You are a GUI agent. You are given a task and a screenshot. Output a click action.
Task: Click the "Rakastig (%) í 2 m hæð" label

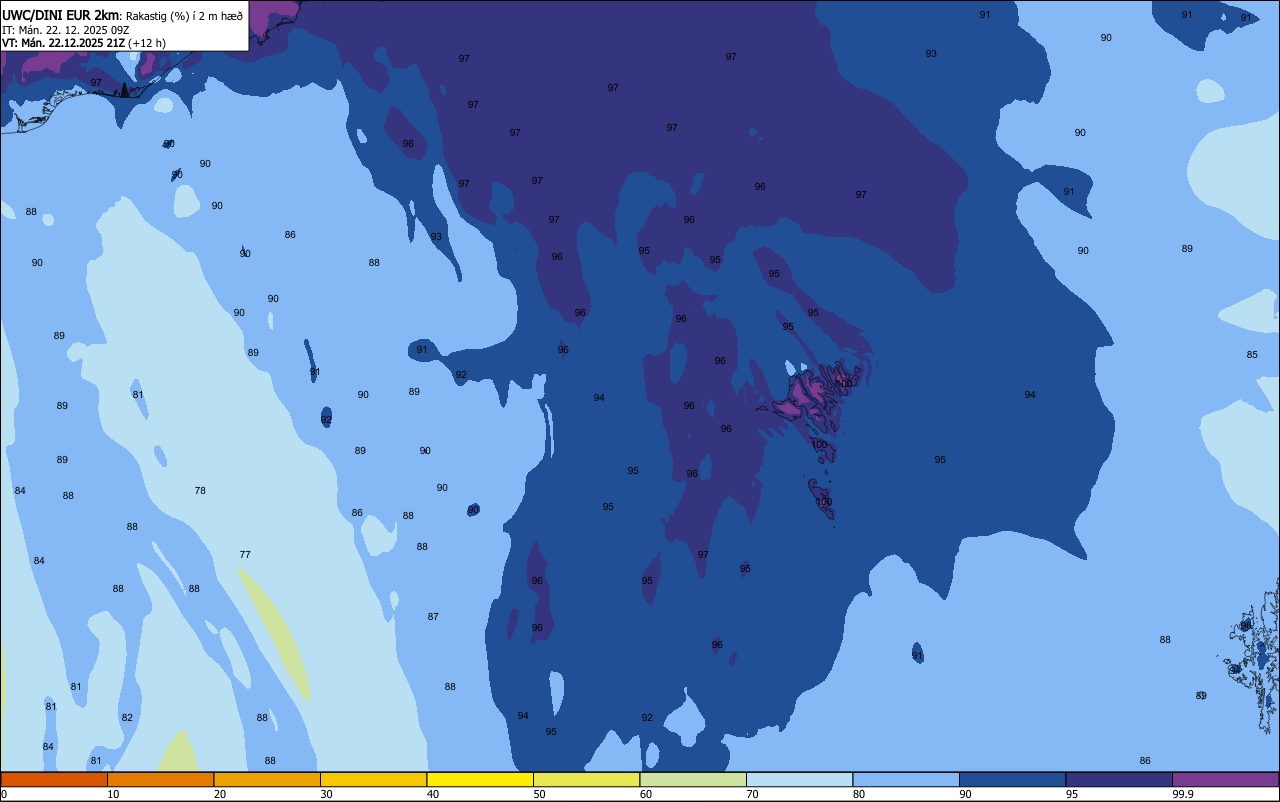pos(184,15)
